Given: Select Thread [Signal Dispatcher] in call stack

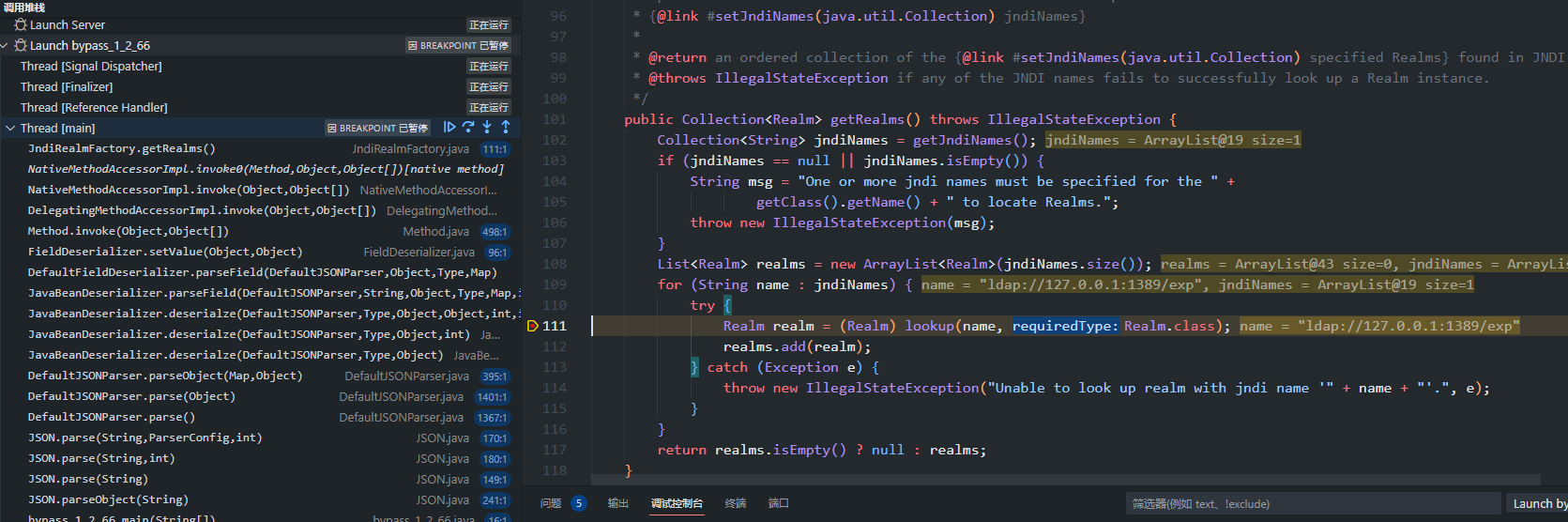Looking at the screenshot, I should click(91, 67).
